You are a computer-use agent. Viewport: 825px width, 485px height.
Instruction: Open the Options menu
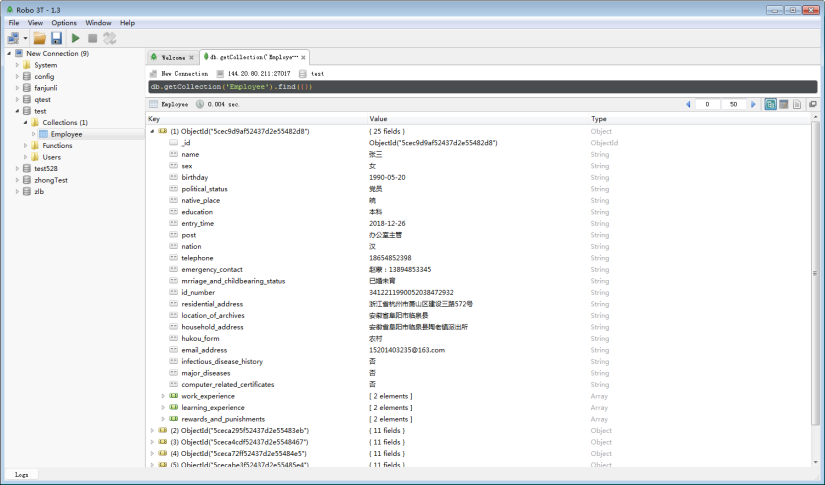point(64,22)
